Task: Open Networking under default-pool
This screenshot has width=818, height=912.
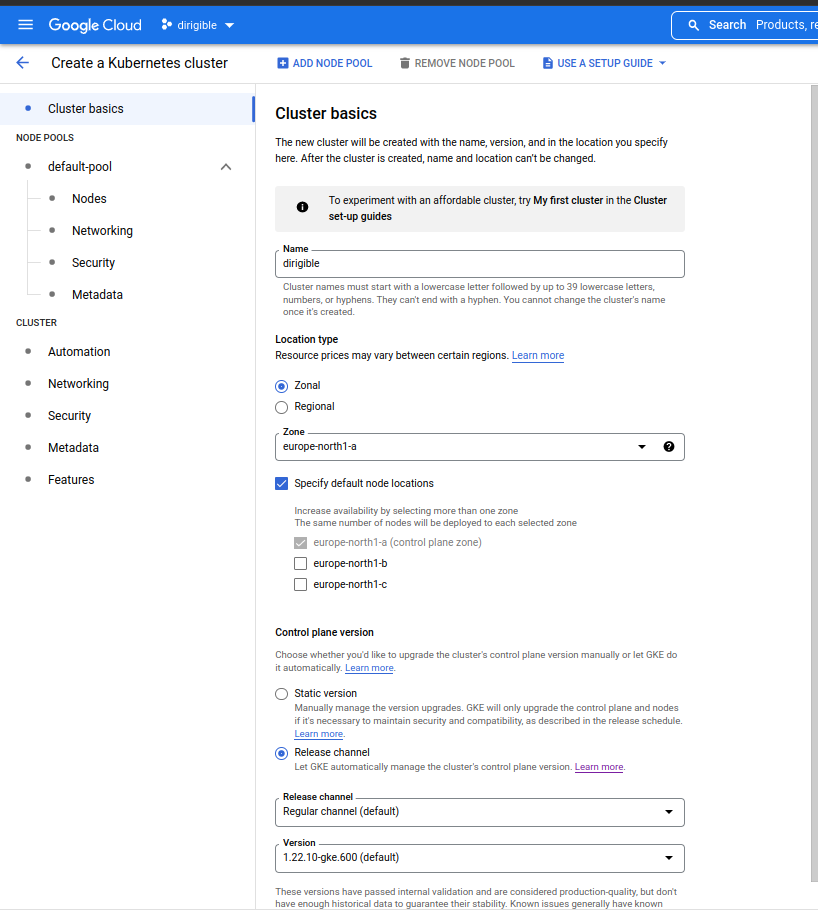Action: [x=102, y=231]
